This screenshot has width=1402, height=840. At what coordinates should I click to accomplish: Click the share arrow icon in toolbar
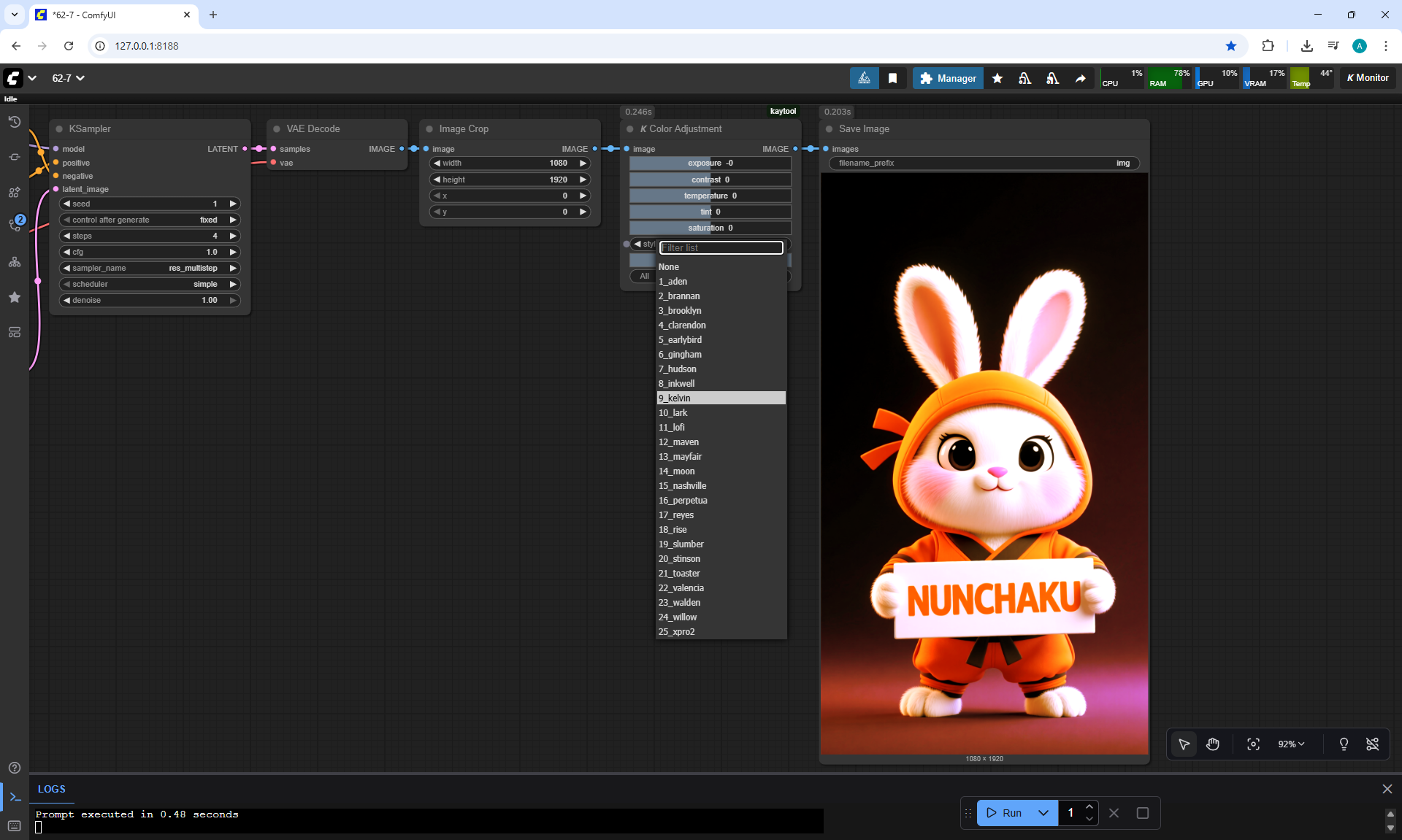[1080, 78]
